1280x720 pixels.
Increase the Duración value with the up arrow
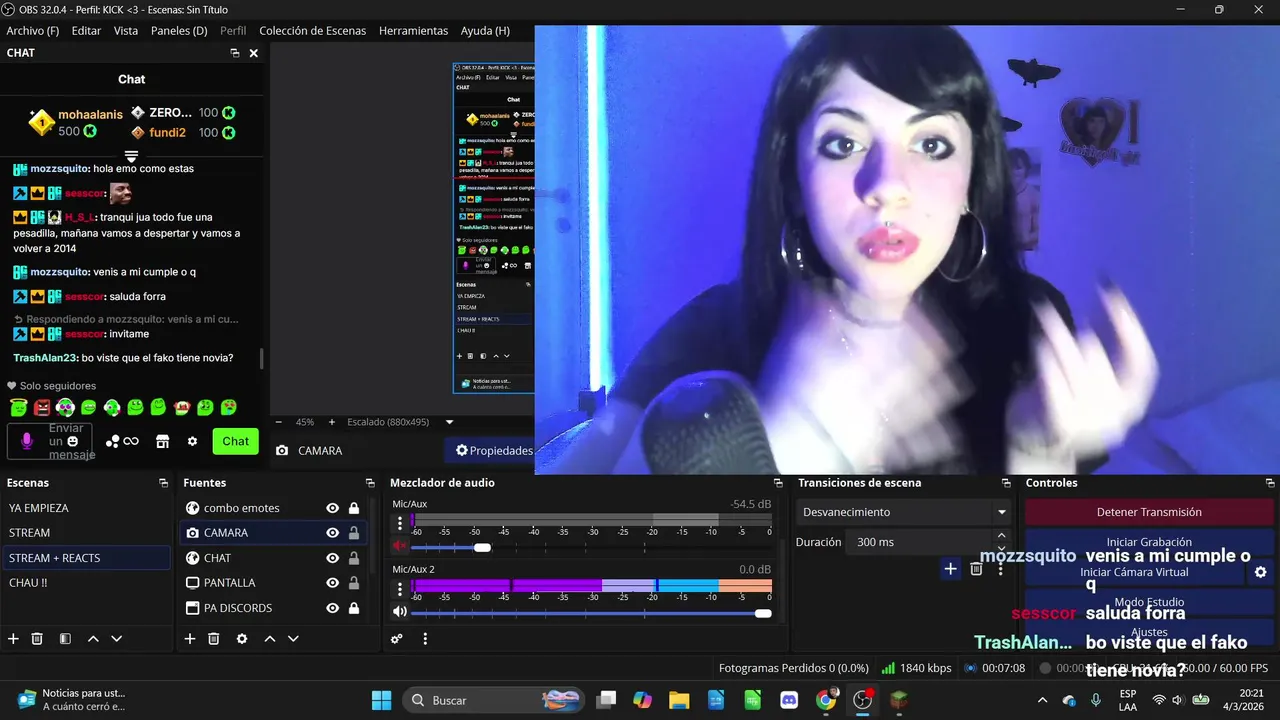click(1002, 537)
